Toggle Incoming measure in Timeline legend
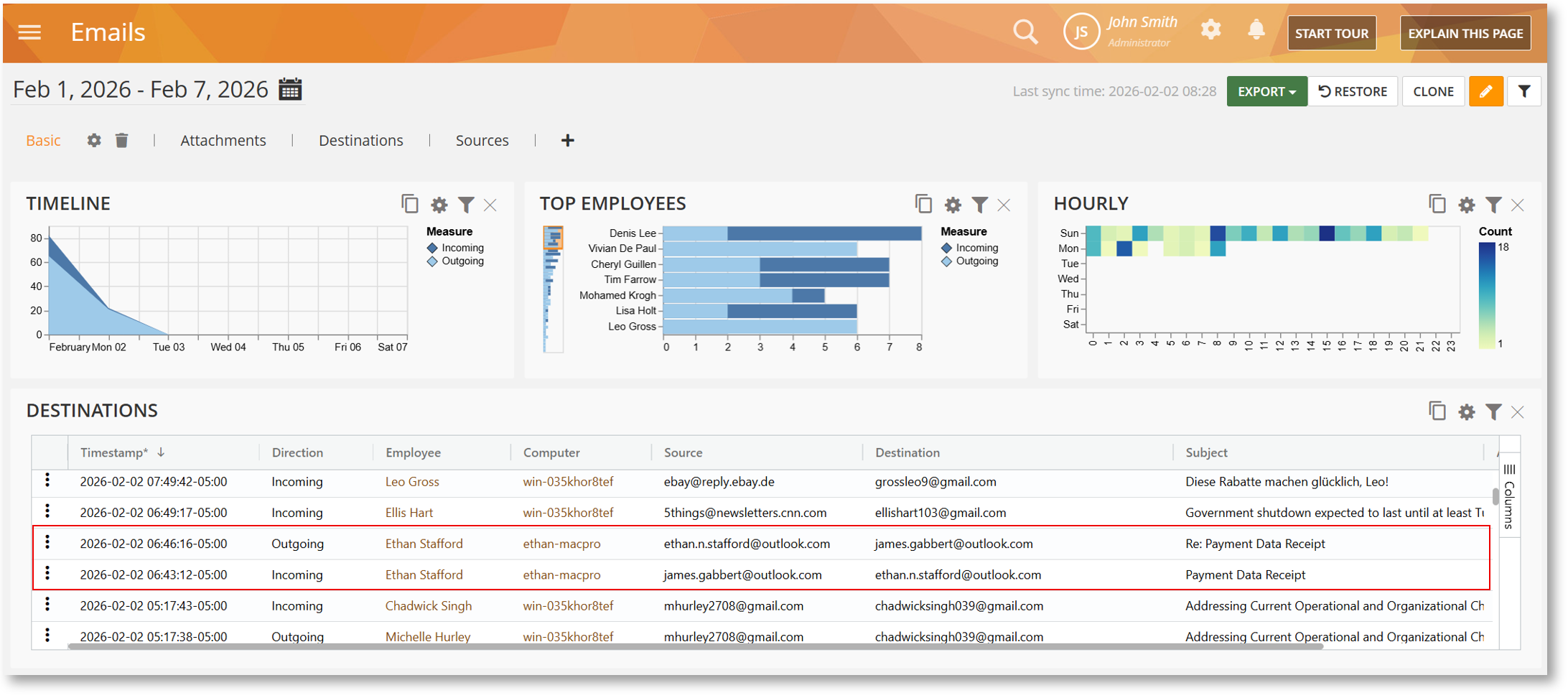 [x=455, y=248]
